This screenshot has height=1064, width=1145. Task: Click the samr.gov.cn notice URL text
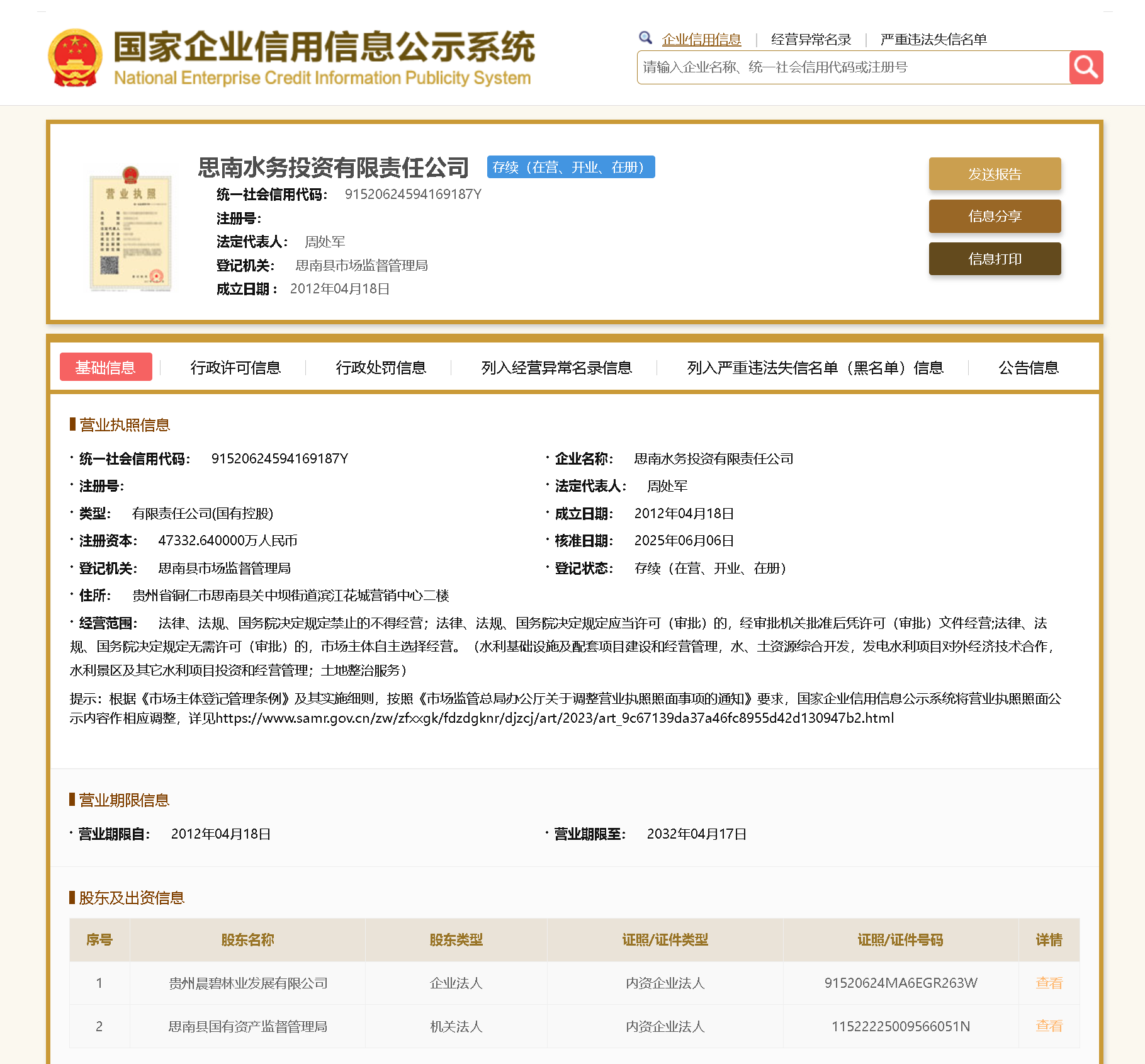(x=555, y=718)
